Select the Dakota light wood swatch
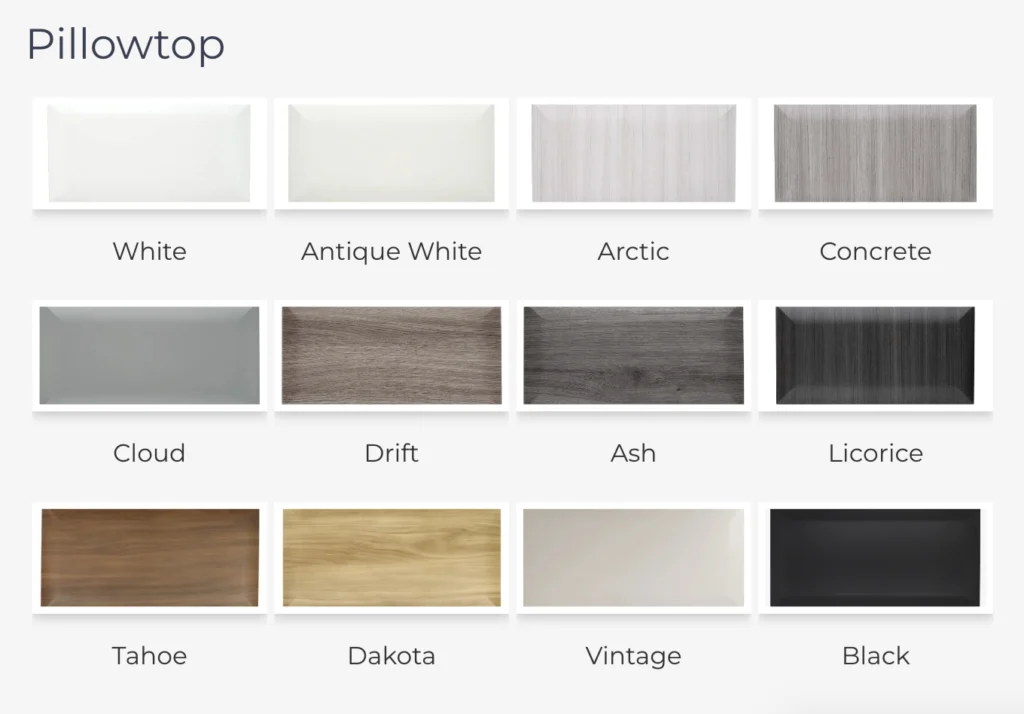 391,558
